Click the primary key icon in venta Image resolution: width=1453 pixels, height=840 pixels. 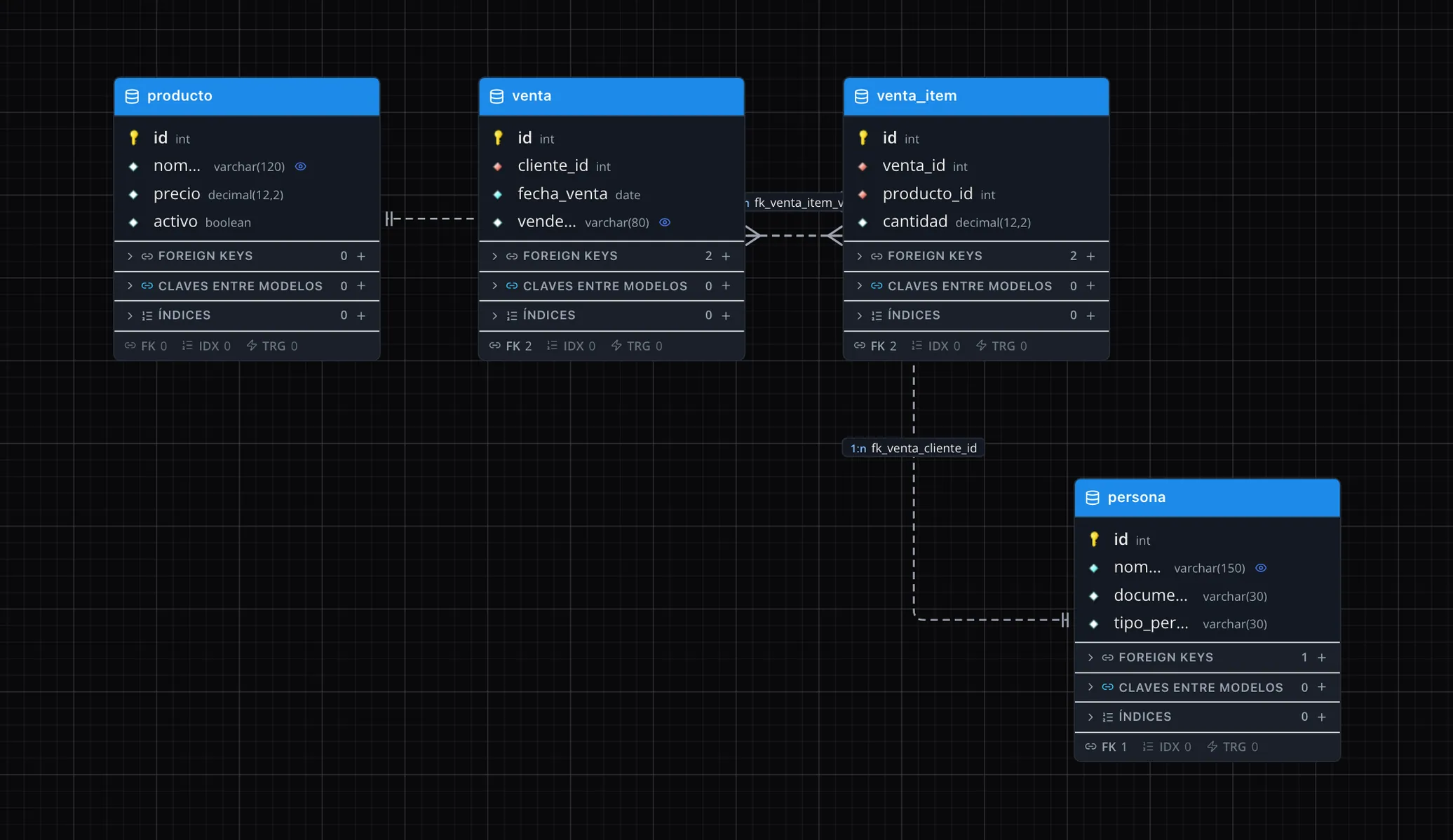[x=498, y=138]
